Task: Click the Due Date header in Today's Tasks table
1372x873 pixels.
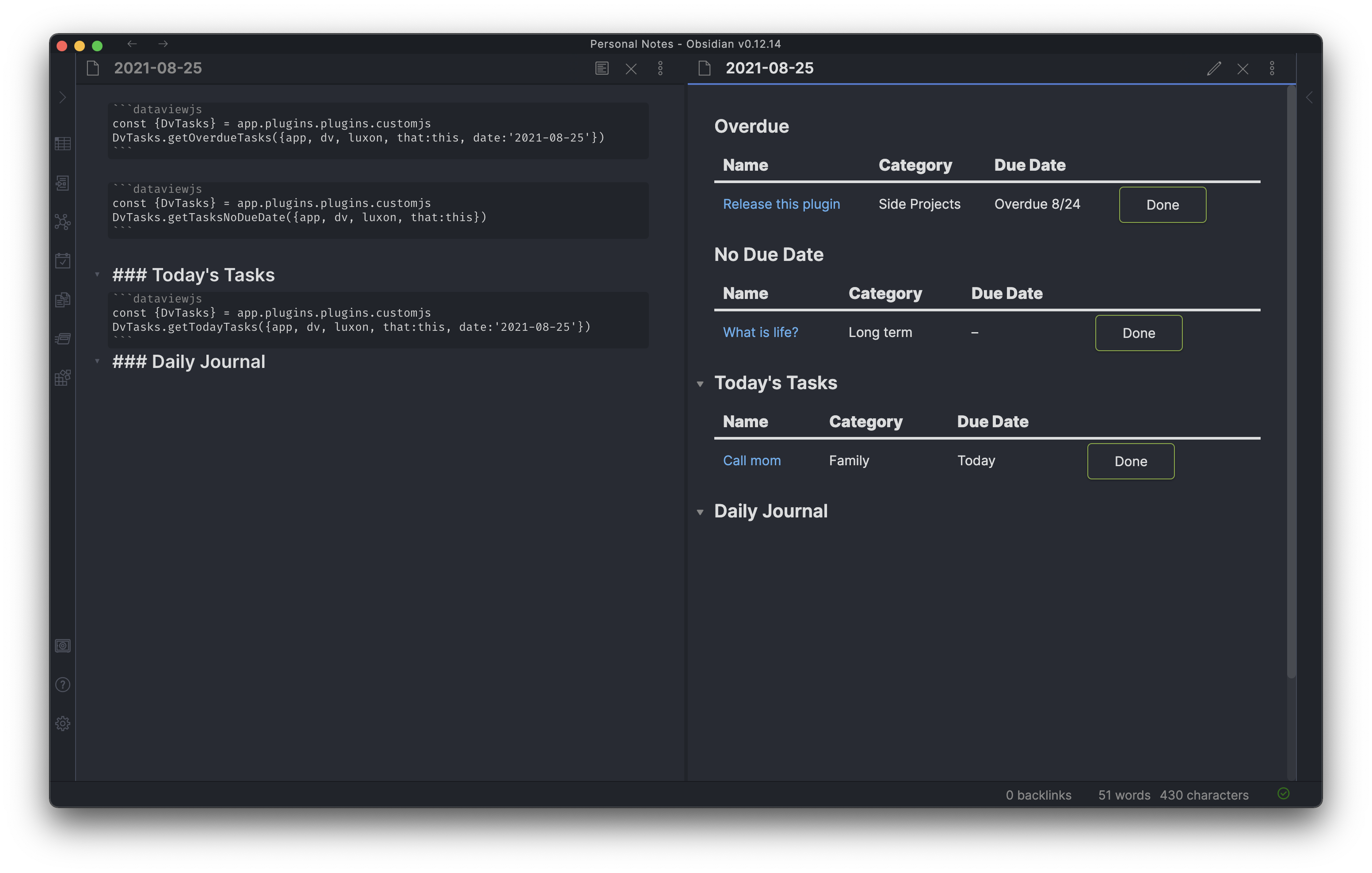Action: pyautogui.click(x=993, y=422)
